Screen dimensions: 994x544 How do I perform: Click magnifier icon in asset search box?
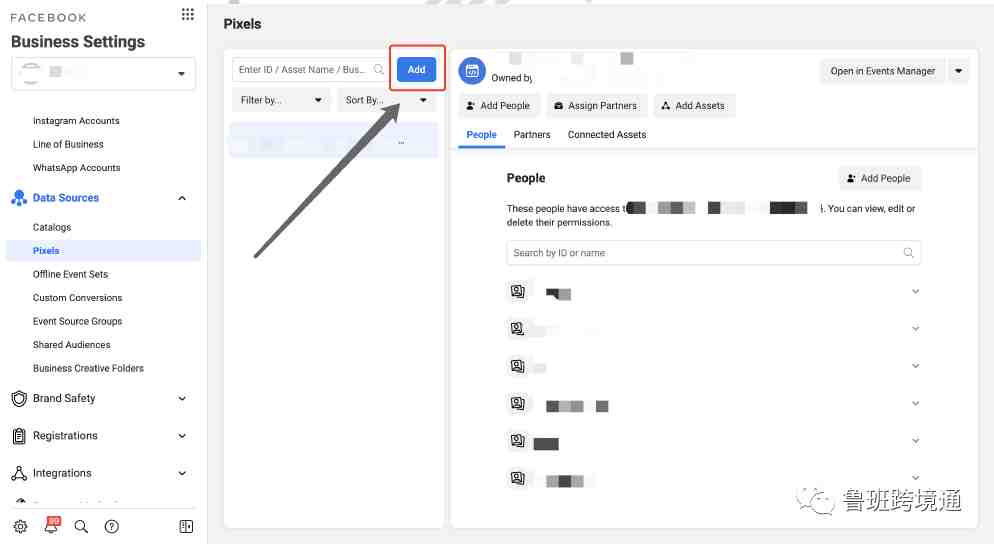[378, 69]
